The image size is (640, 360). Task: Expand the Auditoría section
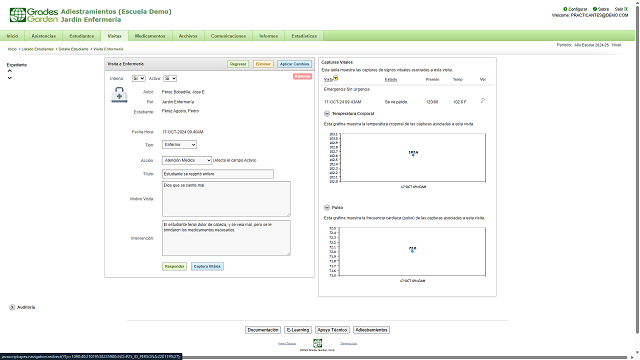pos(12,307)
